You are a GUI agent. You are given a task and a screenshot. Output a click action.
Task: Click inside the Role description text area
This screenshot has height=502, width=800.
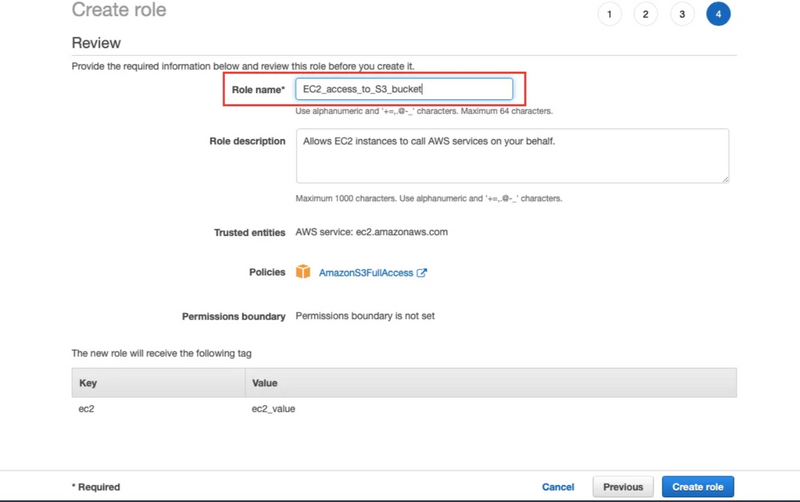[x=512, y=155]
